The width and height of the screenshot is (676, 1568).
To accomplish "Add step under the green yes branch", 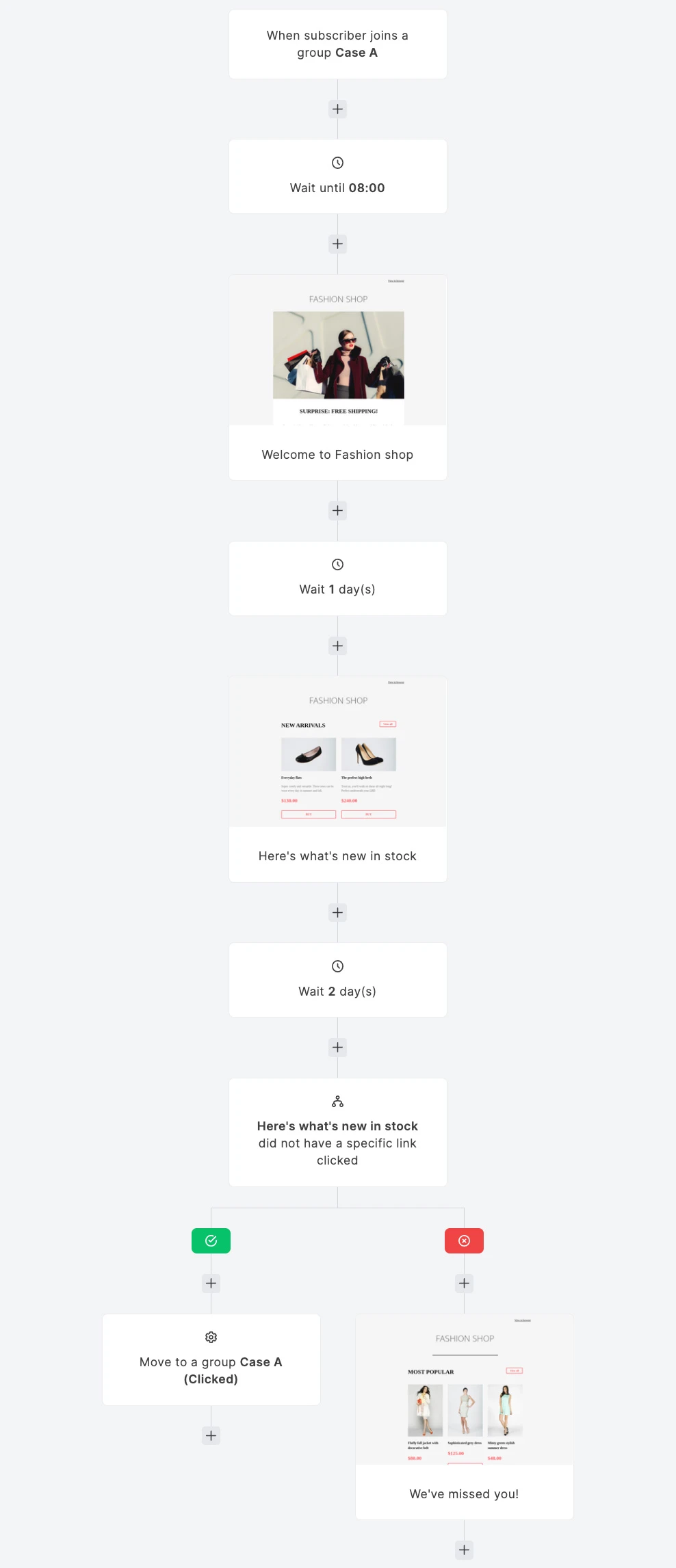I will pos(211,1284).
